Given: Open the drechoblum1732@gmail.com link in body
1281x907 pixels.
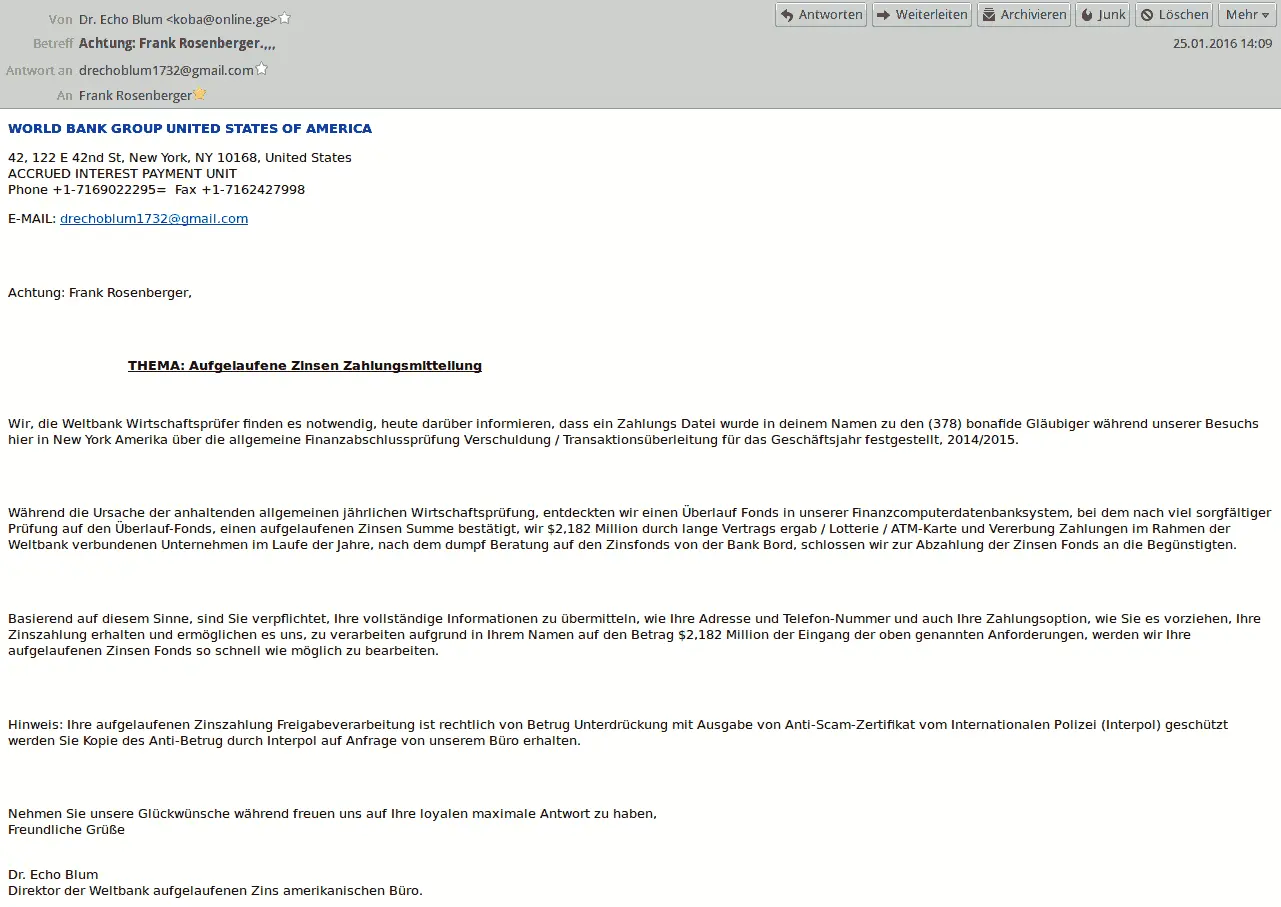Looking at the screenshot, I should (x=154, y=219).
